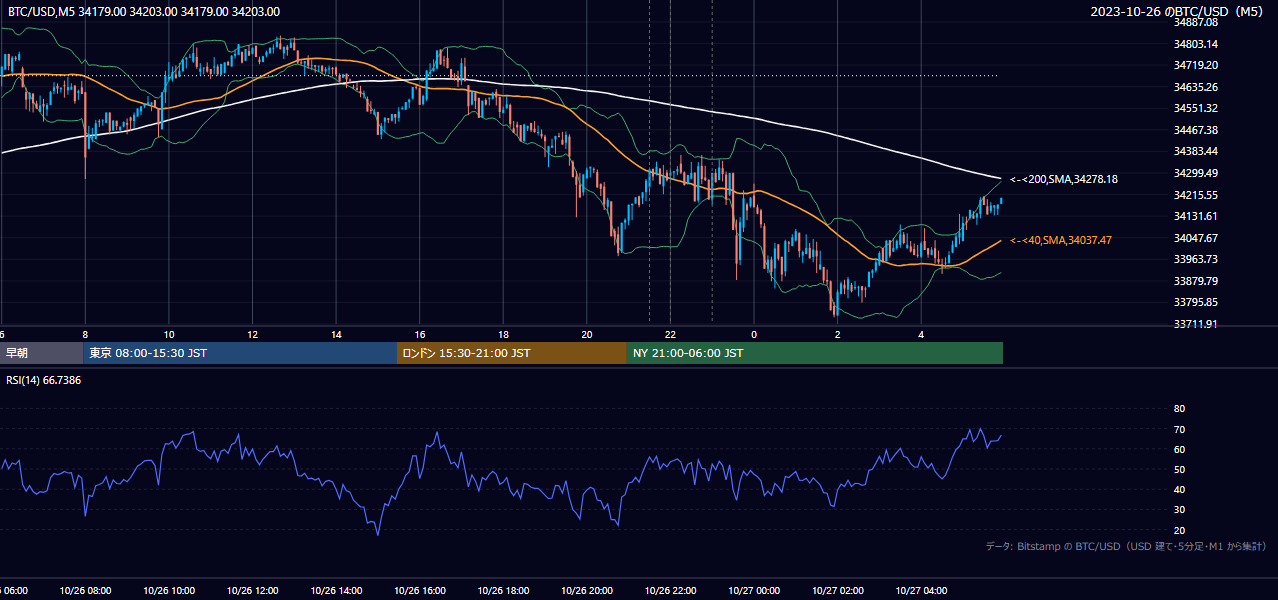Click time label 10/26 16:00

click(x=420, y=591)
